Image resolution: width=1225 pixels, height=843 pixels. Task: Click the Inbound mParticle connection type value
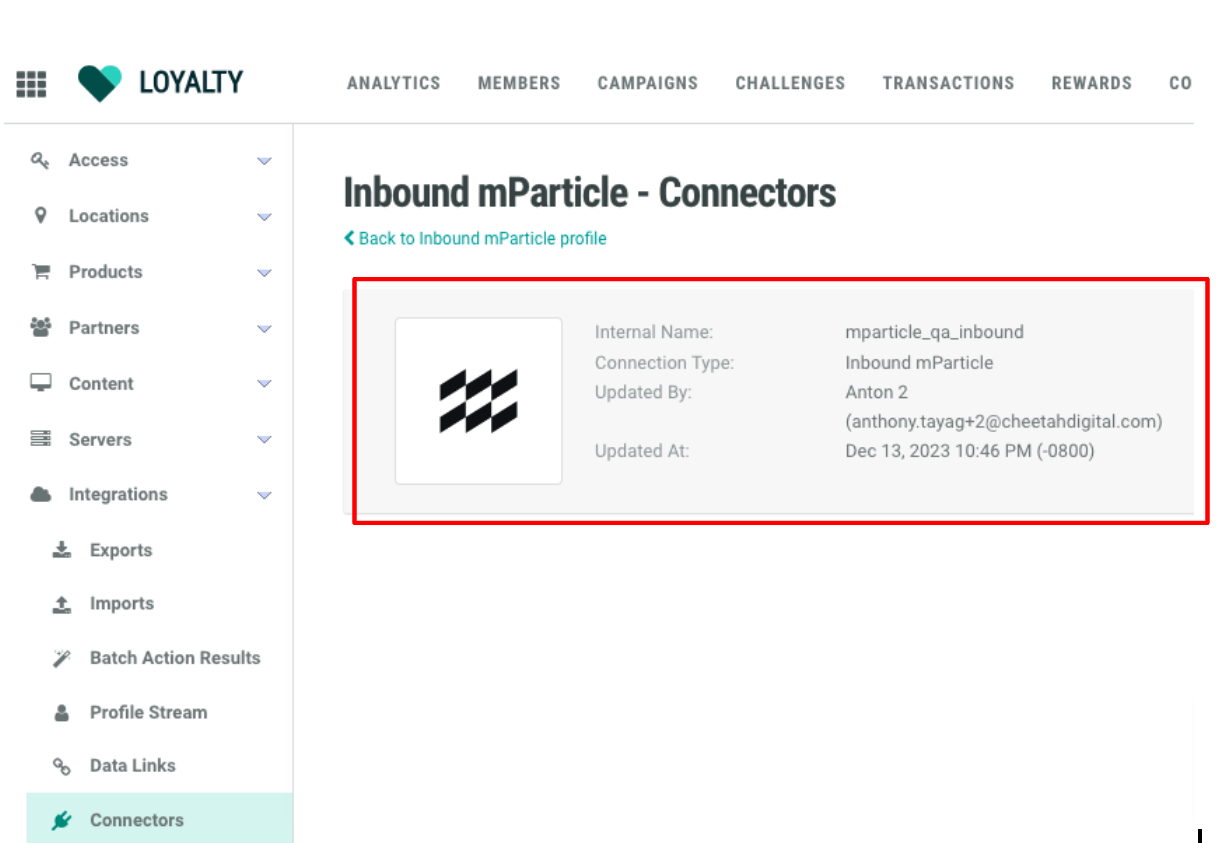[919, 363]
